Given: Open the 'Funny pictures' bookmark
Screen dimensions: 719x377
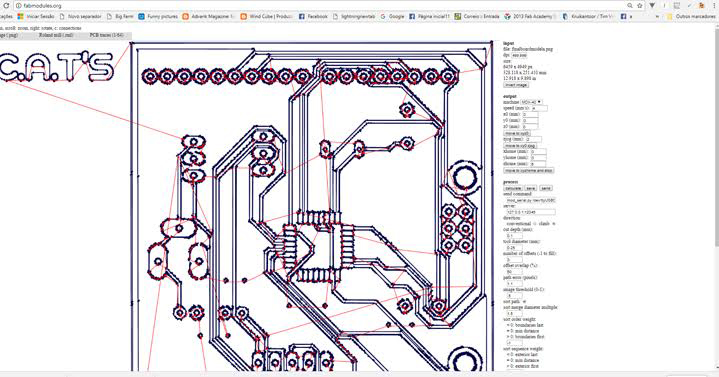Looking at the screenshot, I should (x=158, y=16).
